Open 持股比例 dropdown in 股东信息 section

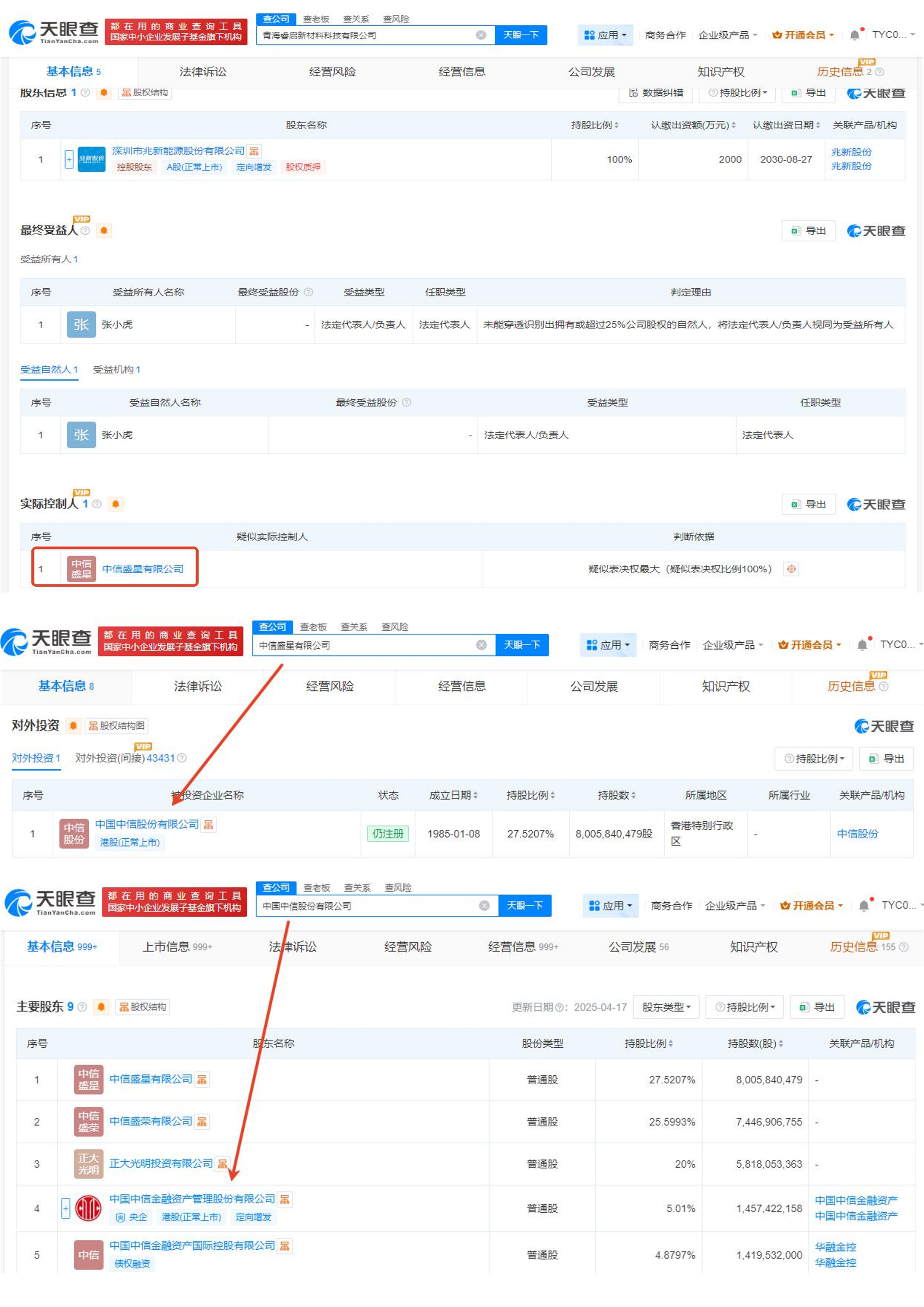pos(737,93)
